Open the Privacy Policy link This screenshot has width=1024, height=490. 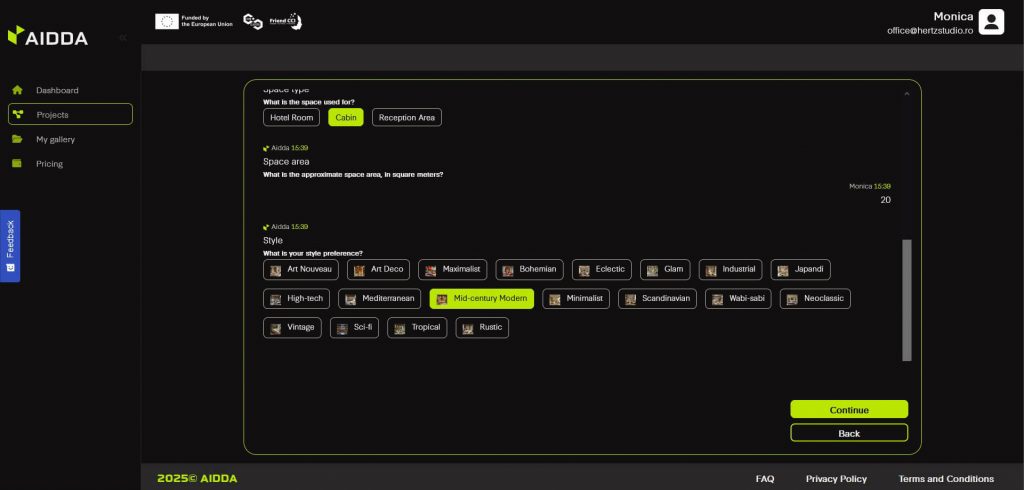[x=836, y=478]
